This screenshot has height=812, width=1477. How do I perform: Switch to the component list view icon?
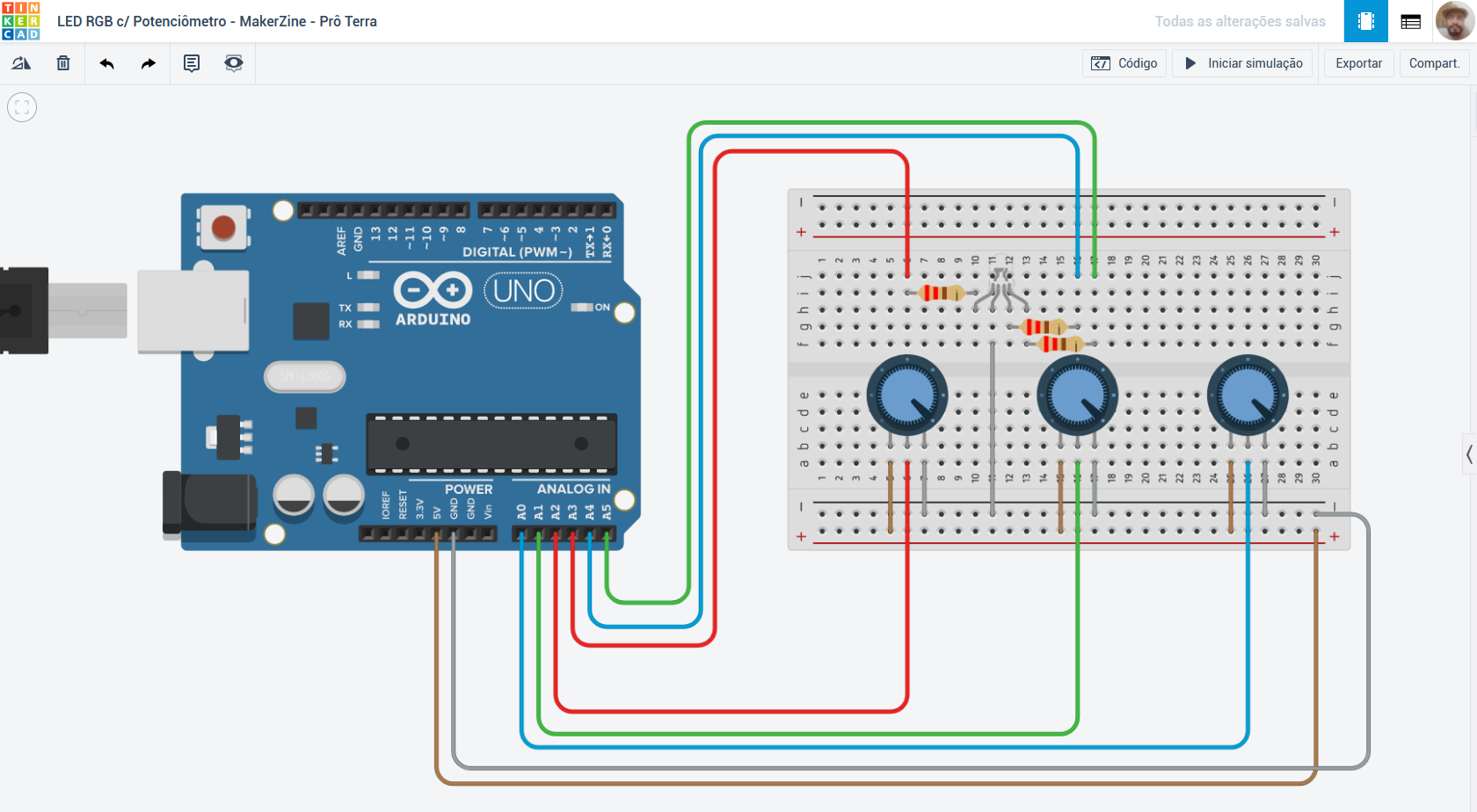click(x=1410, y=20)
